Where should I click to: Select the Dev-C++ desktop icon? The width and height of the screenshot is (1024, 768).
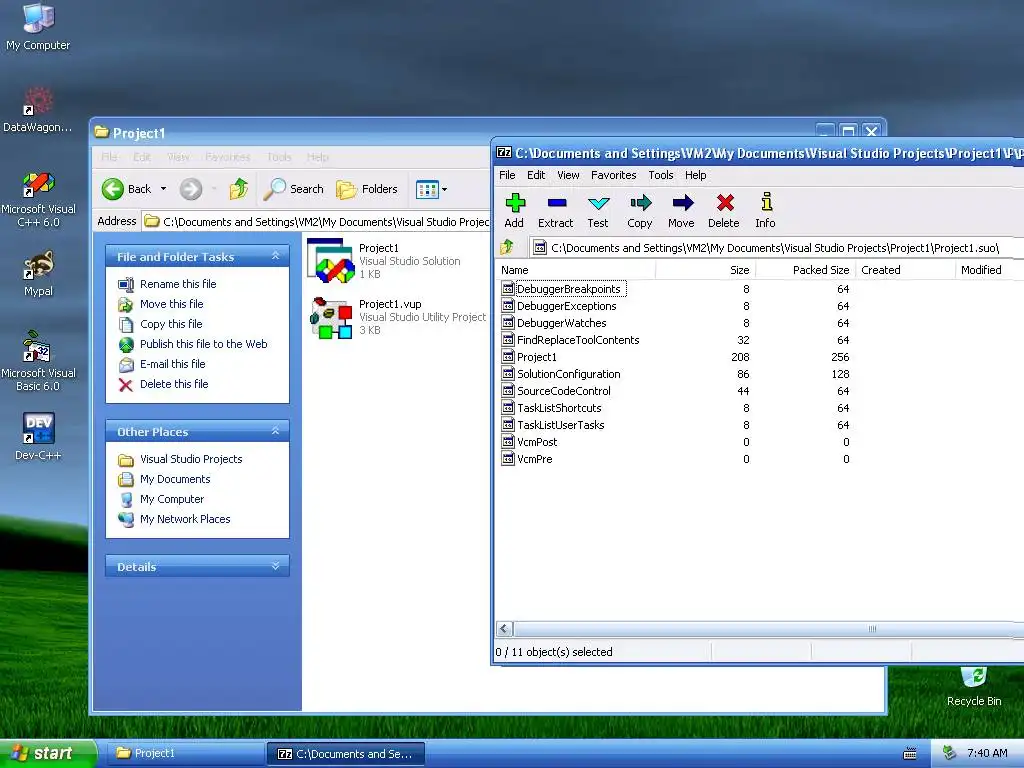[38, 436]
